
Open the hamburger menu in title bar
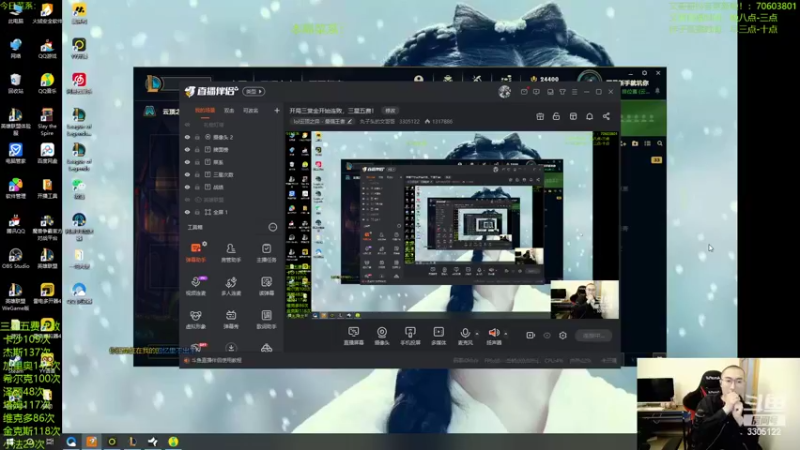pos(574,92)
